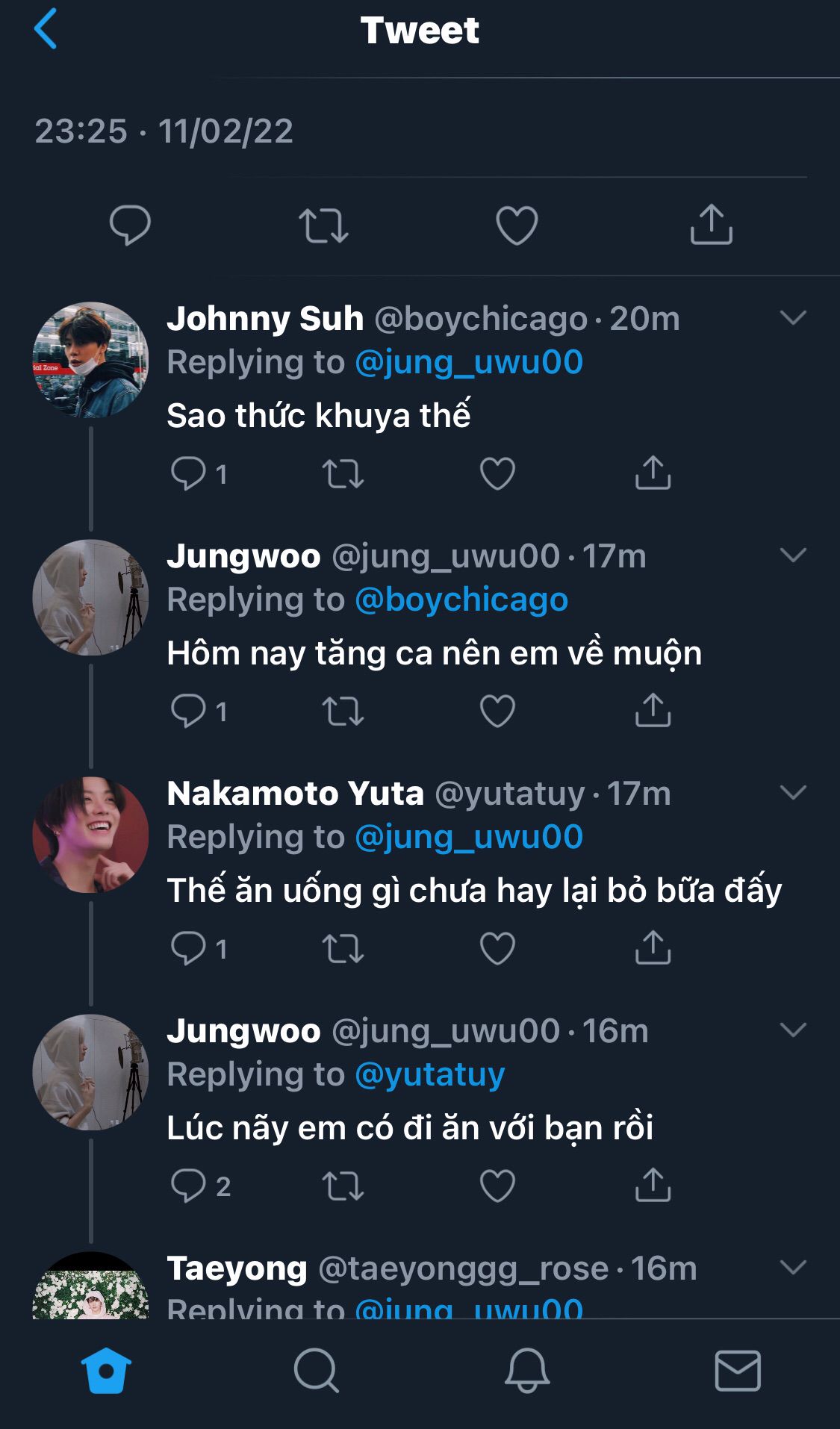The width and height of the screenshot is (840, 1429).
Task: Like Johnny Suh's reply
Action: [497, 473]
